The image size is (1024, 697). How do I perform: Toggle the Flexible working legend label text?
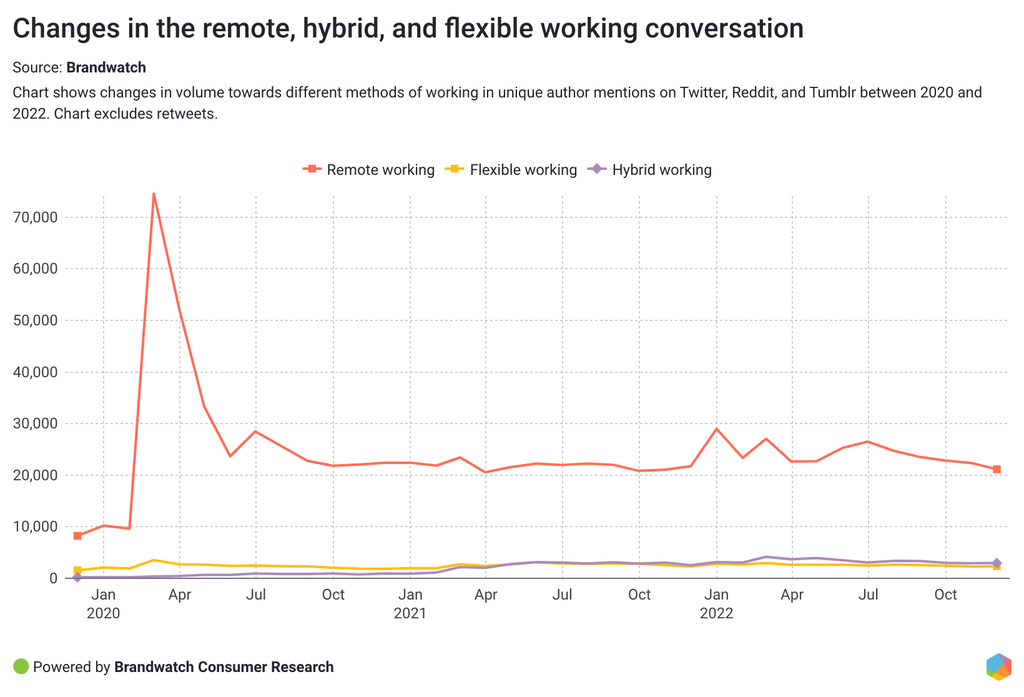click(x=523, y=170)
